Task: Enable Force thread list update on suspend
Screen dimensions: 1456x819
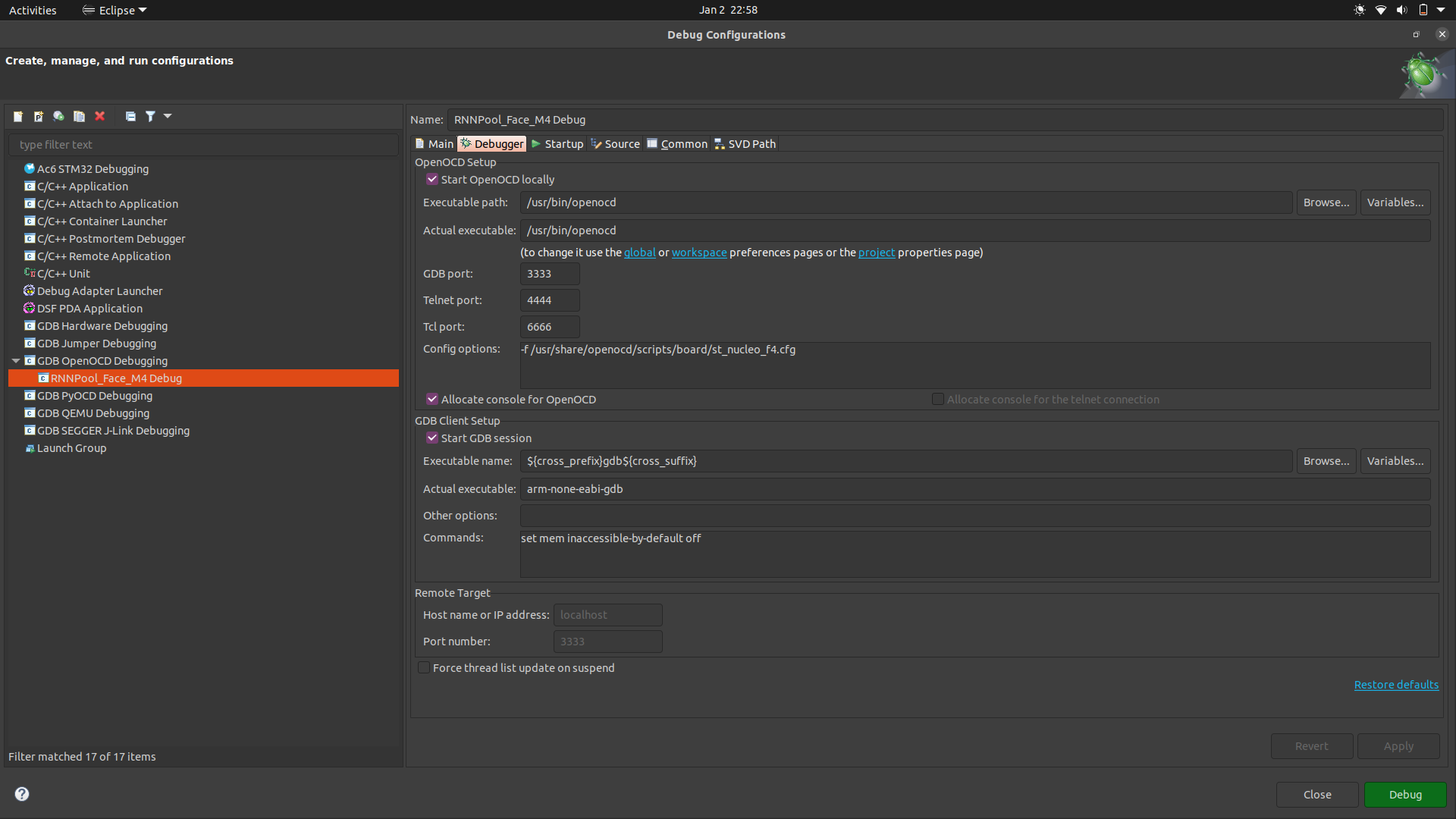Action: [x=424, y=668]
